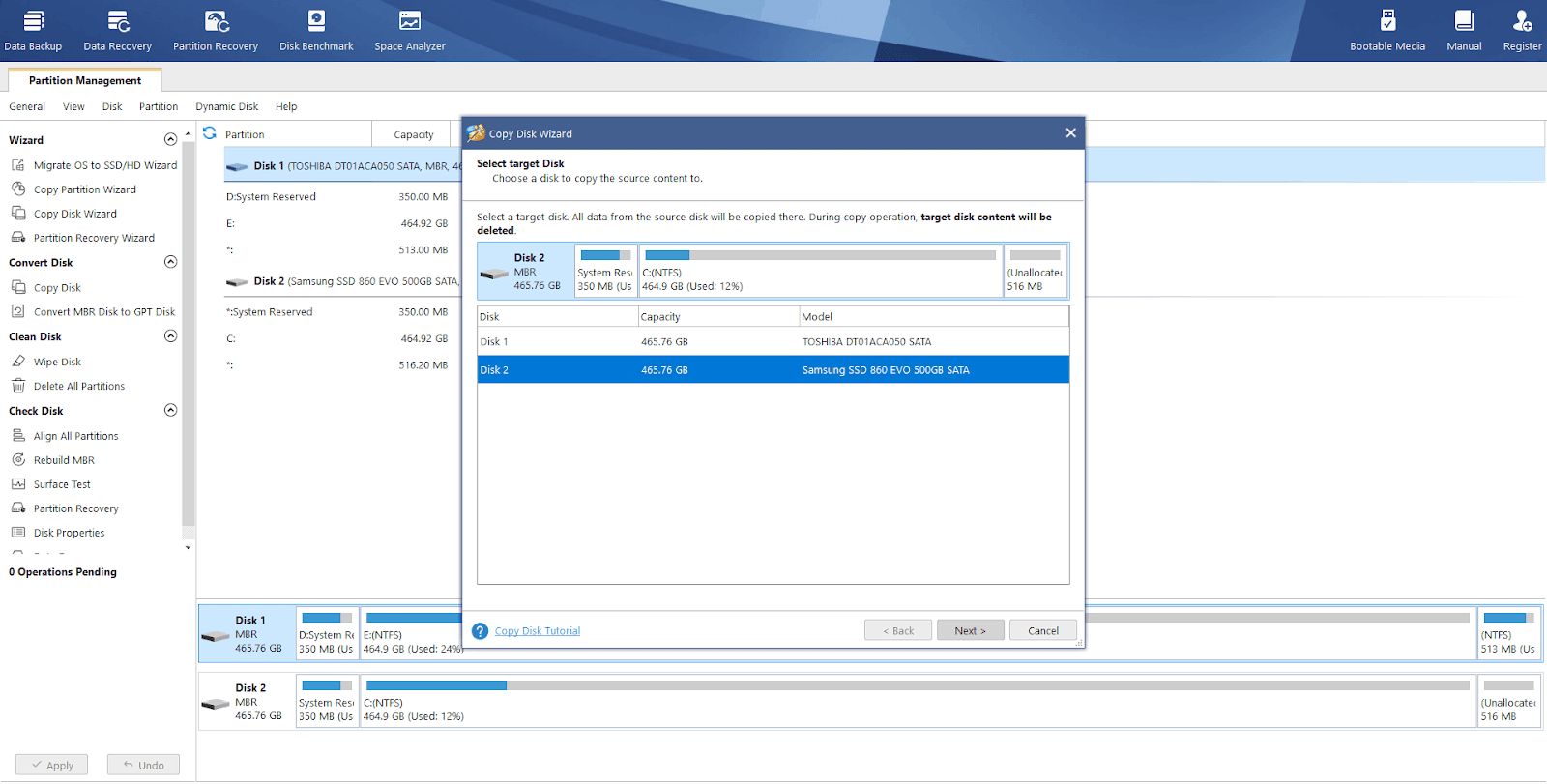Start Partition Recovery Wizard in sidebar

point(82,238)
